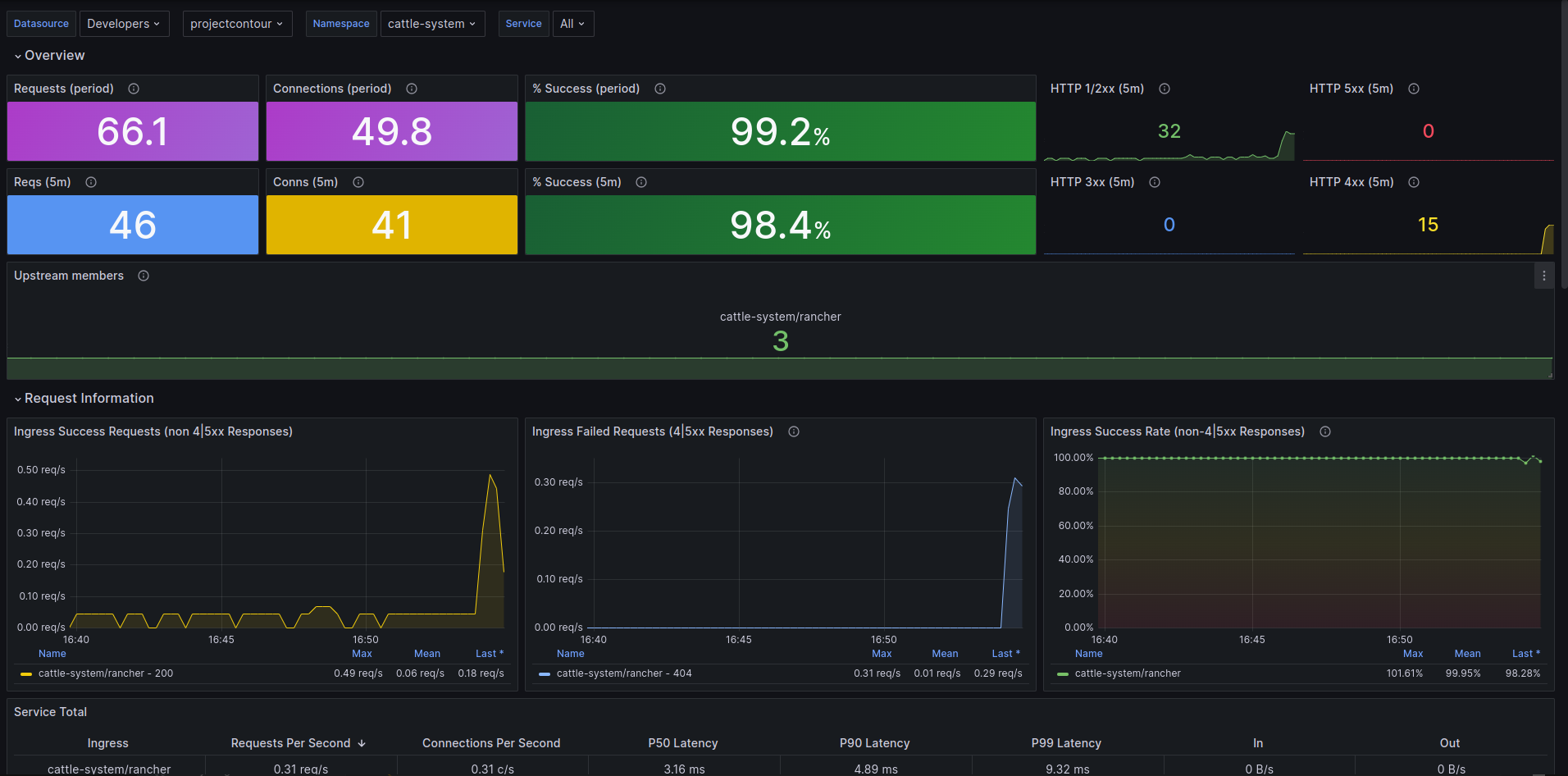
Task: Open the Developers datasource dropdown
Action: (x=125, y=24)
